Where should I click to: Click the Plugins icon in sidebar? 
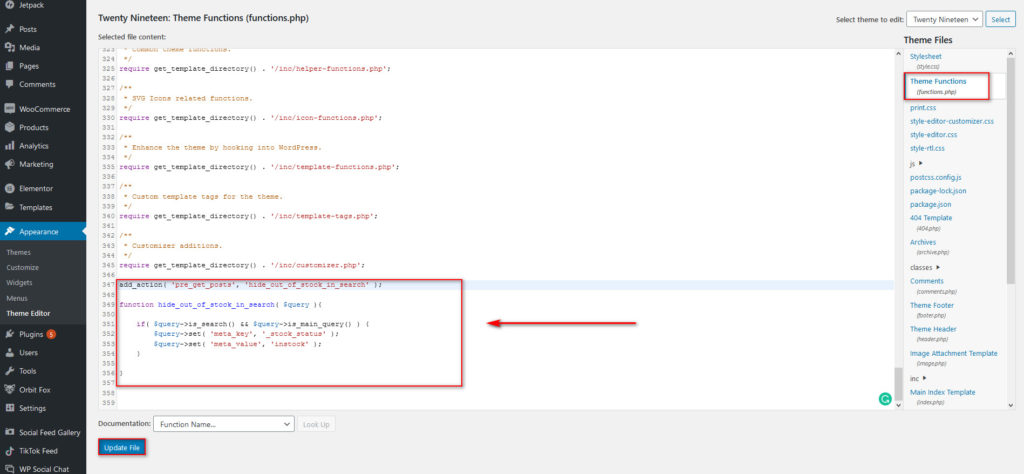(9, 334)
